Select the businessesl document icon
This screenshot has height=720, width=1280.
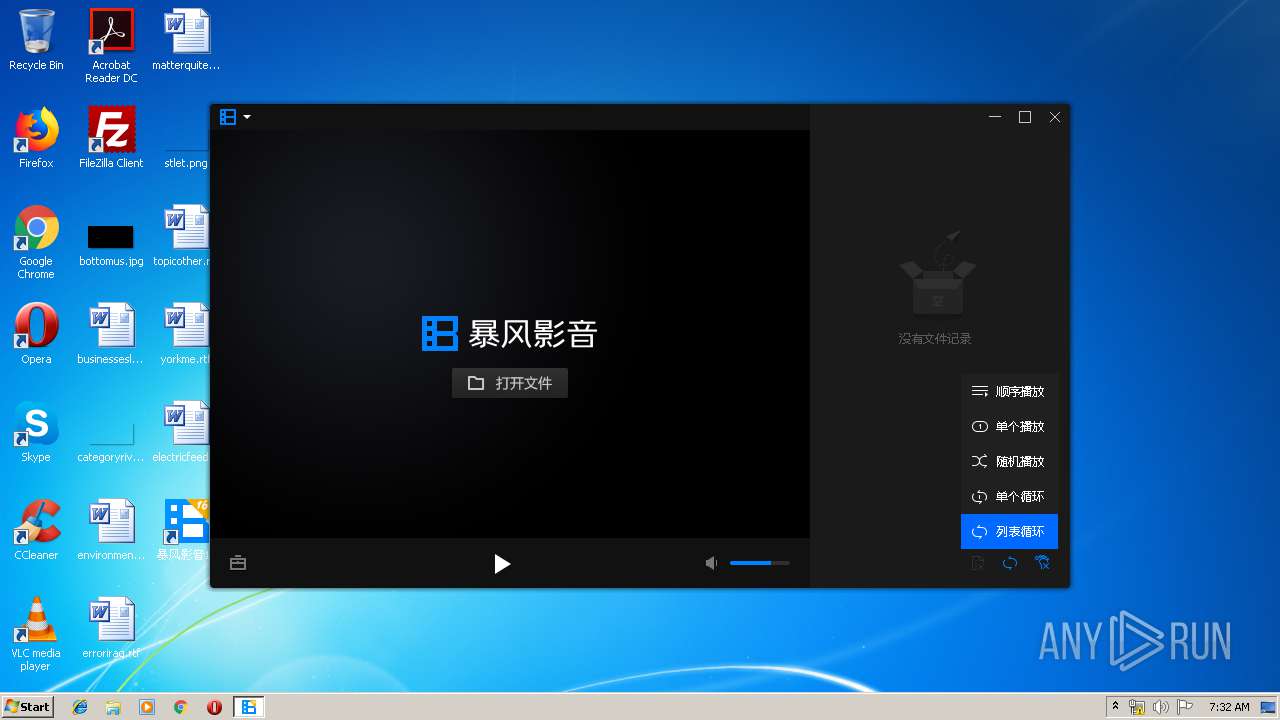click(x=111, y=334)
